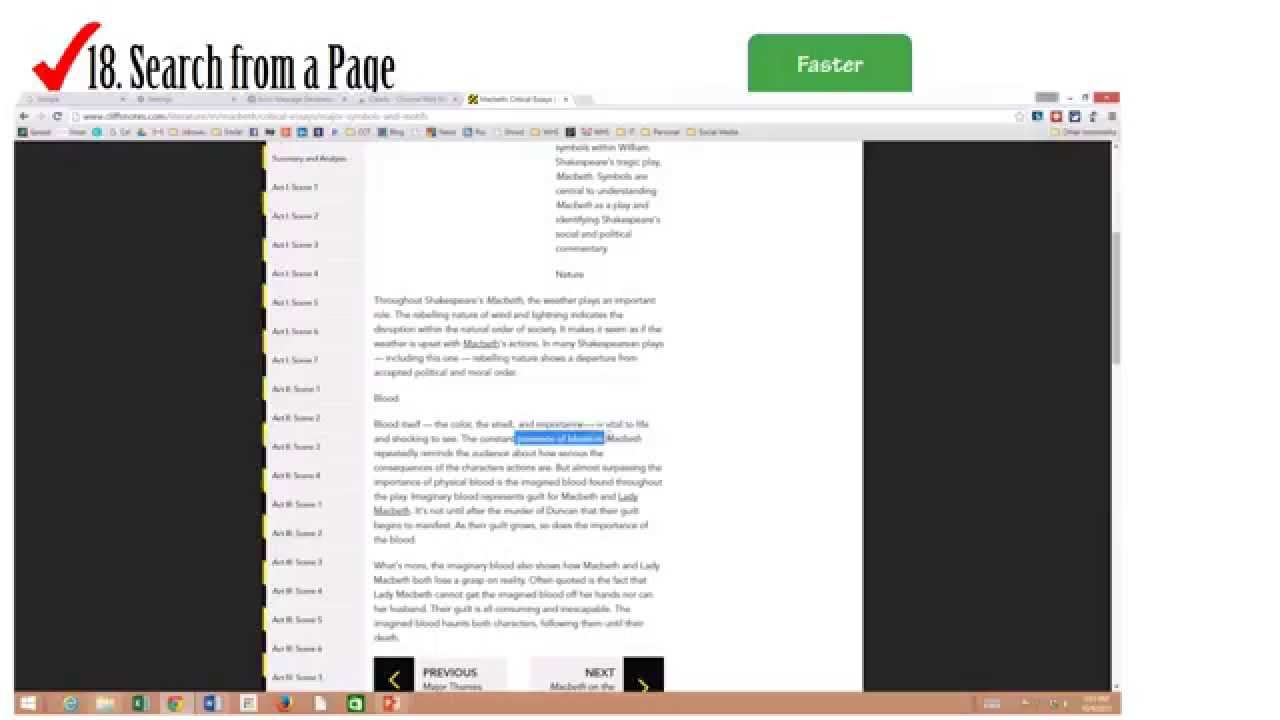1280x720 pixels.
Task: Go to Act III: Scene 4
Action: (297, 591)
